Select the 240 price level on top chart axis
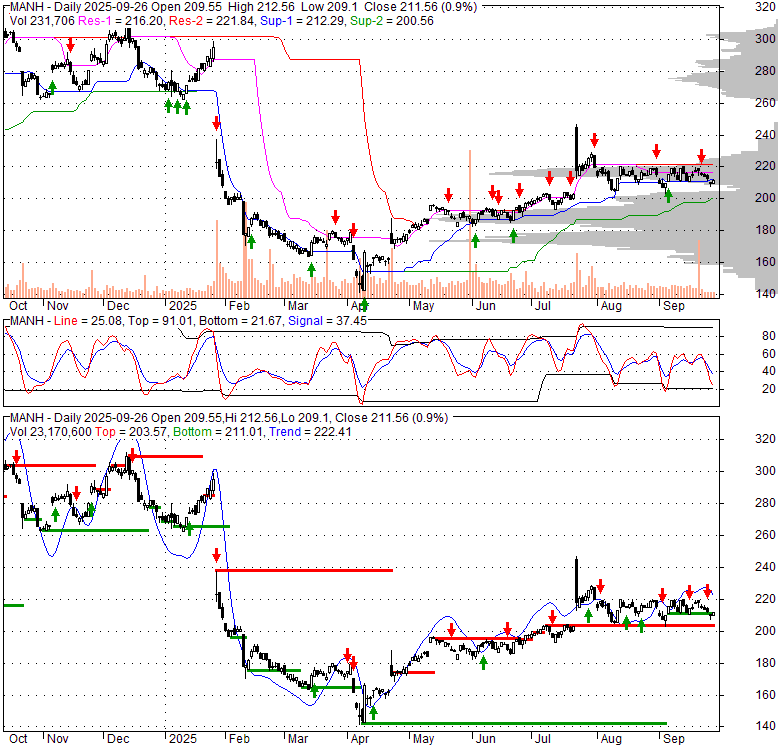The height and width of the screenshot is (745, 780). [765, 134]
